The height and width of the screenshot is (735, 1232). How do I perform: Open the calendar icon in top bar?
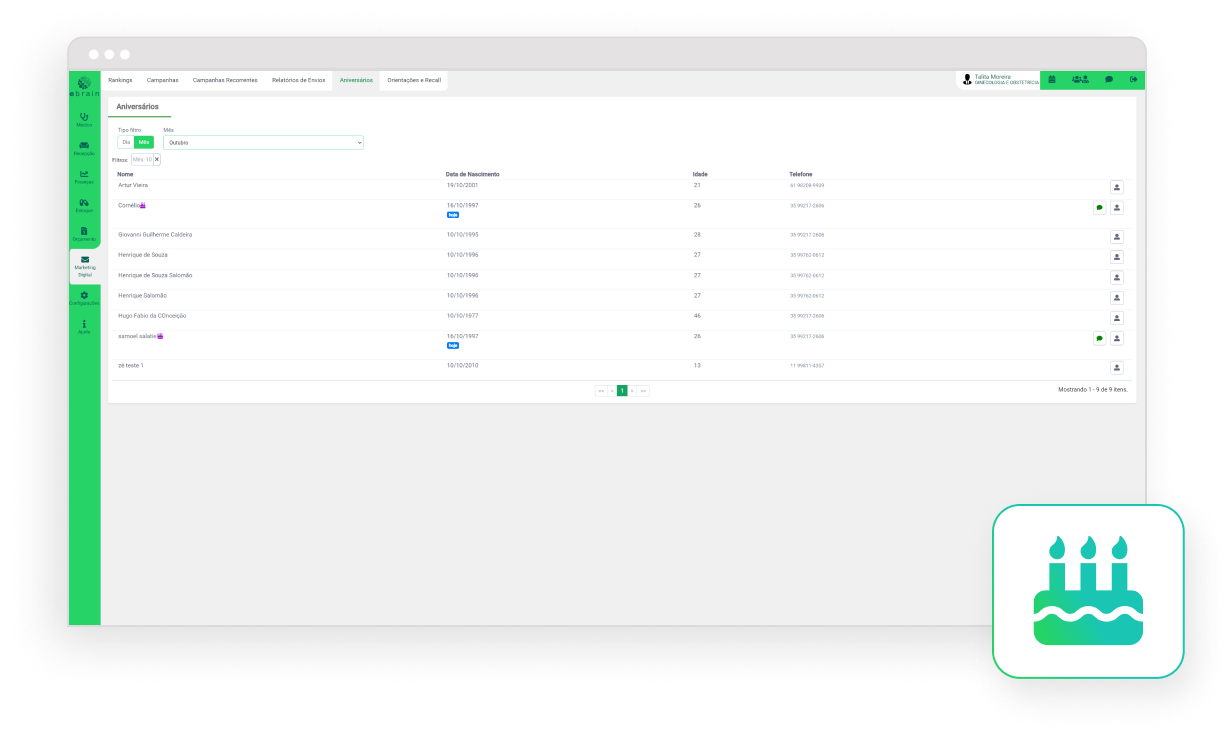(x=1052, y=80)
